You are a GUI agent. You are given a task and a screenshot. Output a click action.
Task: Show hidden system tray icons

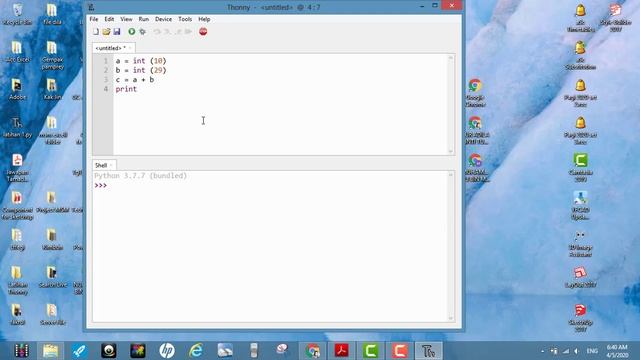tap(542, 351)
